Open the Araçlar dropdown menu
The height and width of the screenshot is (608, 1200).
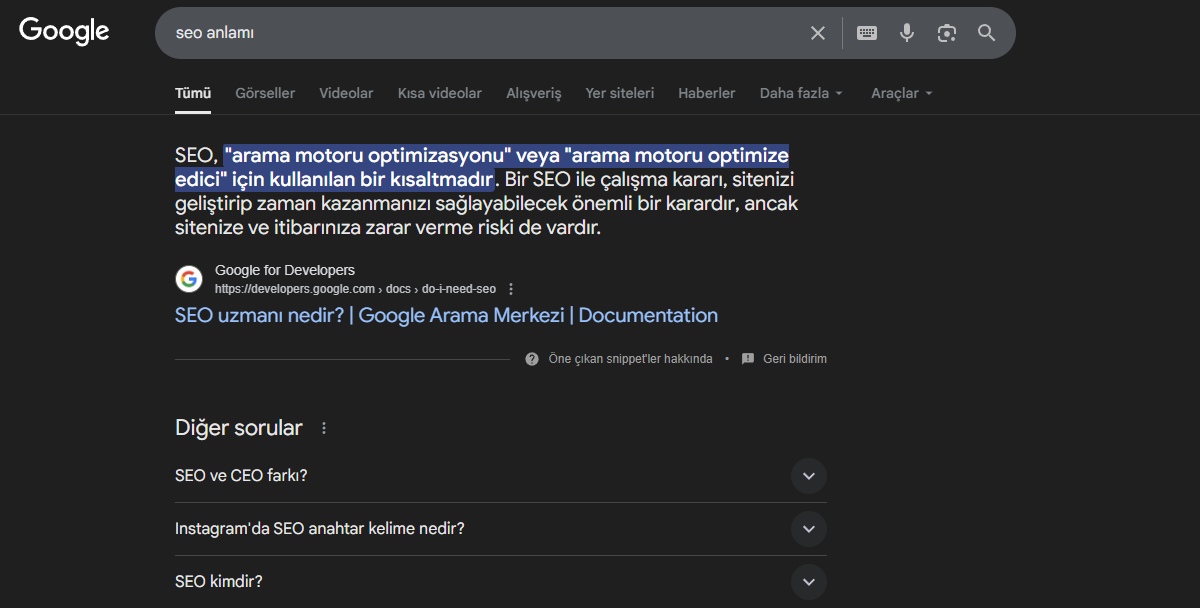(x=901, y=93)
